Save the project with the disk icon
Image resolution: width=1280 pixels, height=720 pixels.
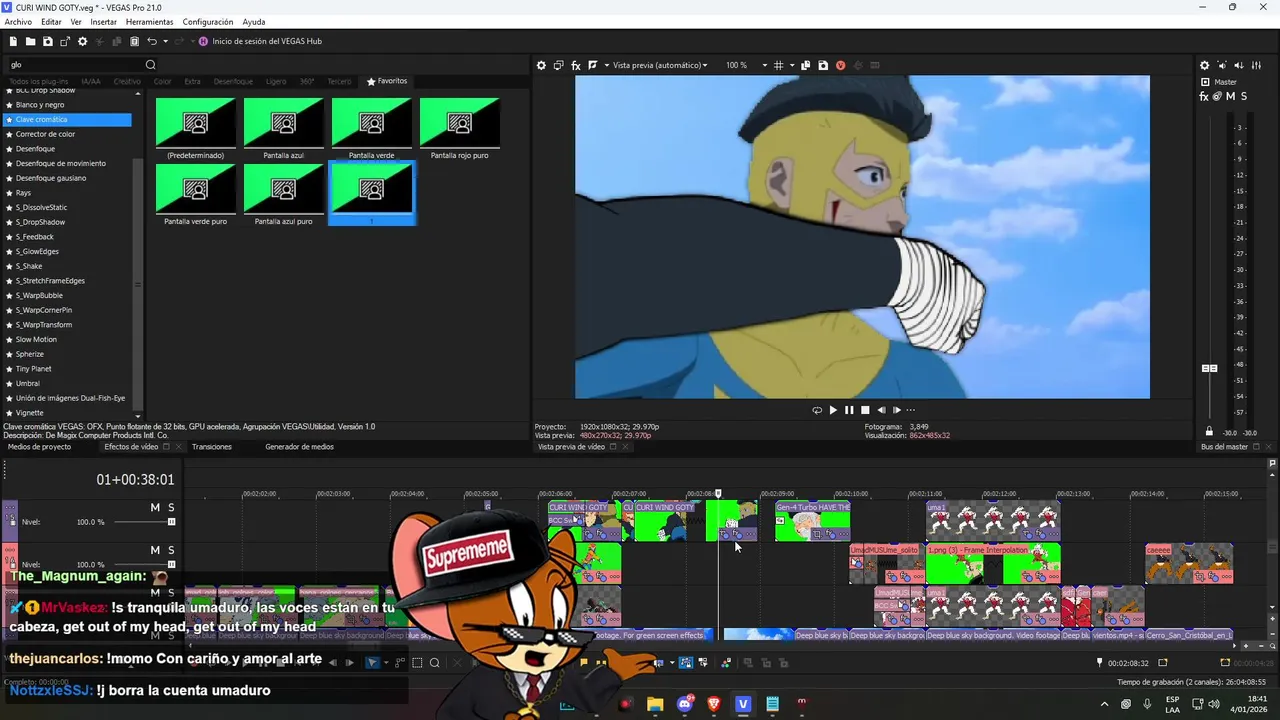(47, 41)
